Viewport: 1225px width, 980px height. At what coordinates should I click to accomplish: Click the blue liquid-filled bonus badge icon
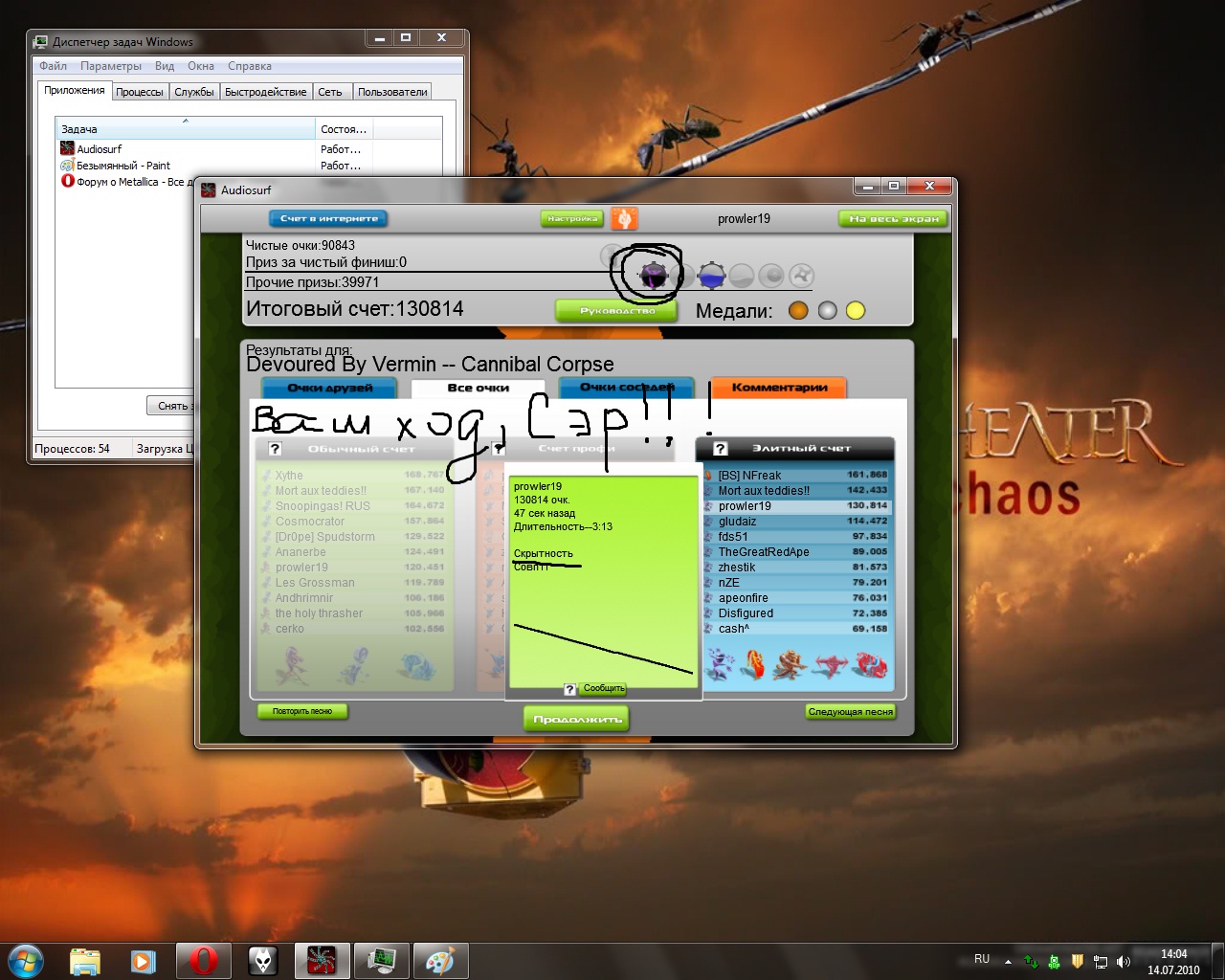tap(711, 277)
